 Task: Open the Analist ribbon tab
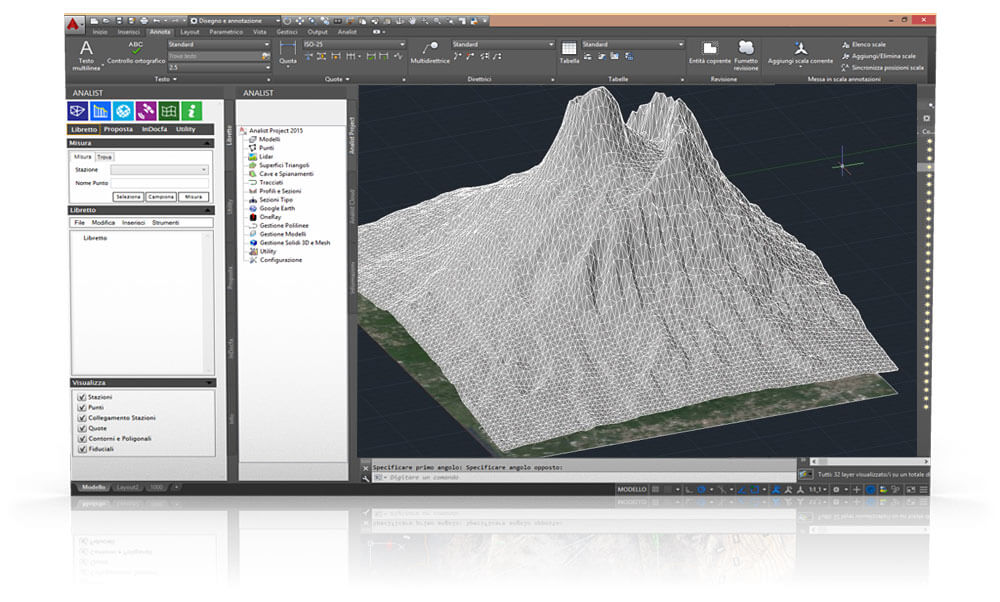pos(347,32)
